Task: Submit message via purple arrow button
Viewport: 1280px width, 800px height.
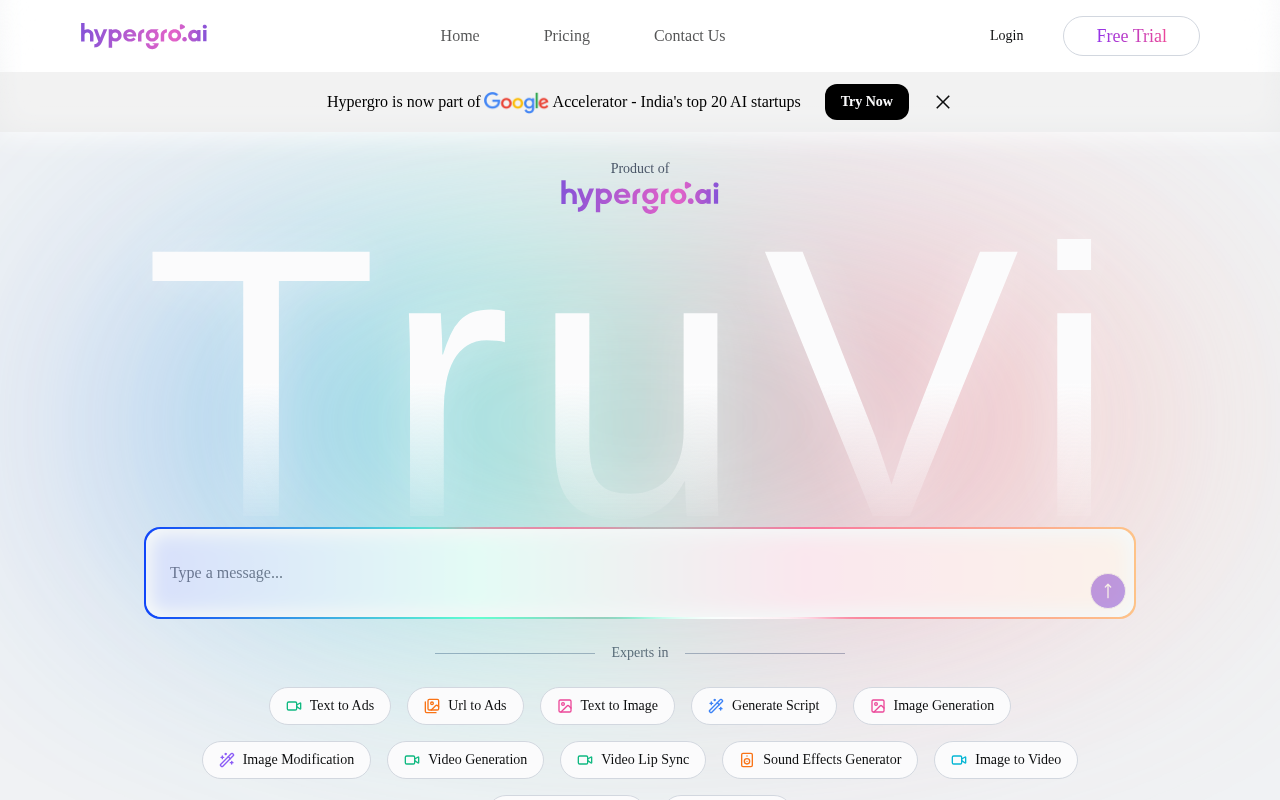Action: (x=1107, y=591)
